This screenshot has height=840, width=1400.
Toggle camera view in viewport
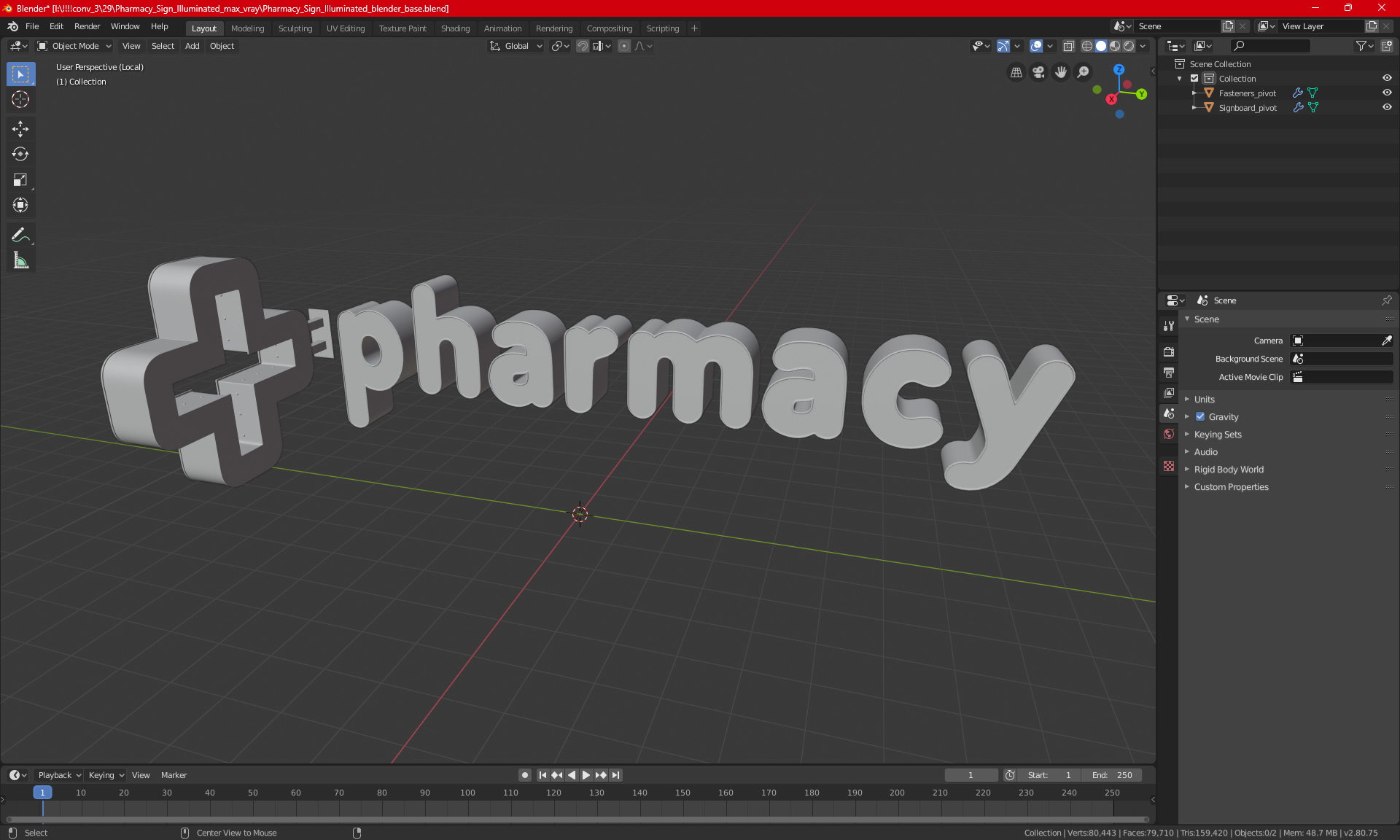coord(1038,72)
